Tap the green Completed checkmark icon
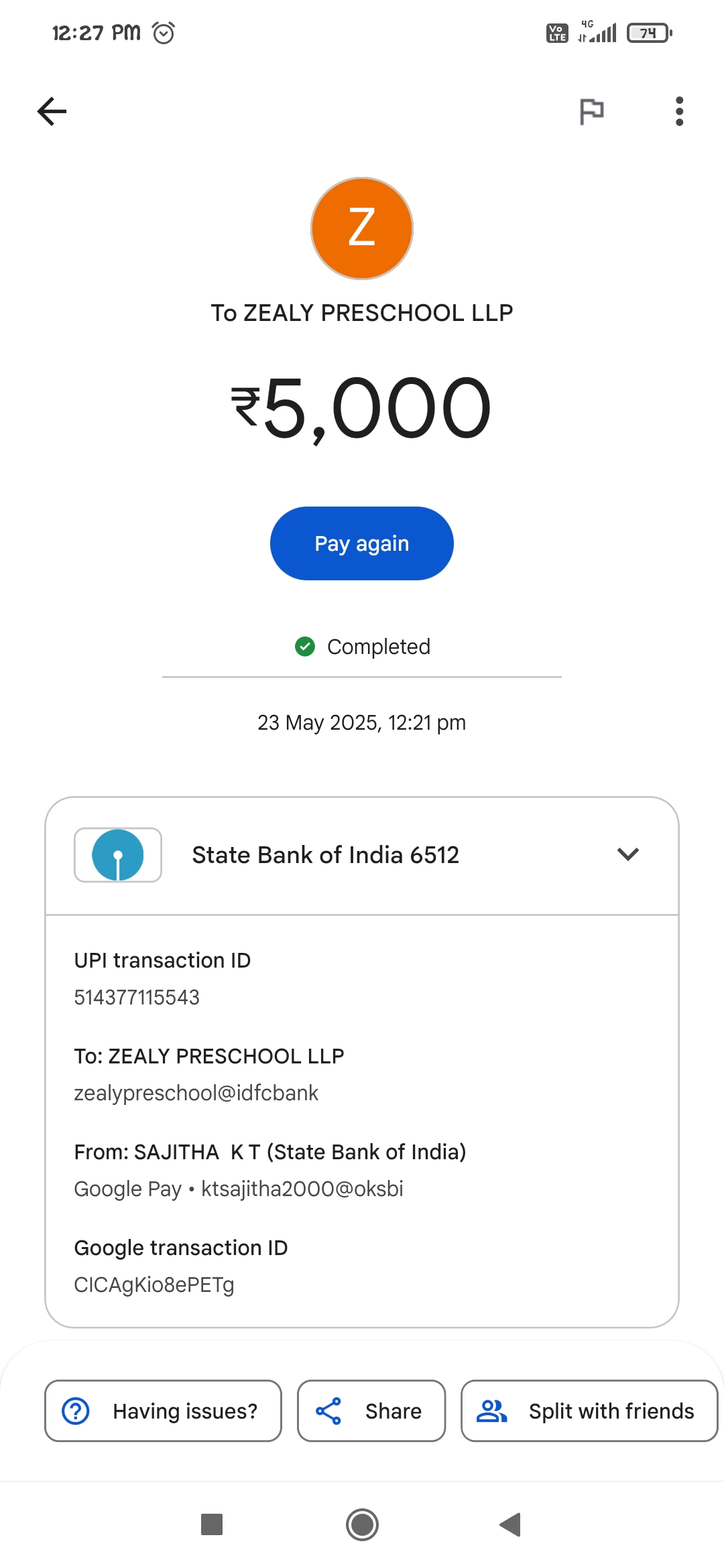The width and height of the screenshot is (724, 1568). (305, 647)
